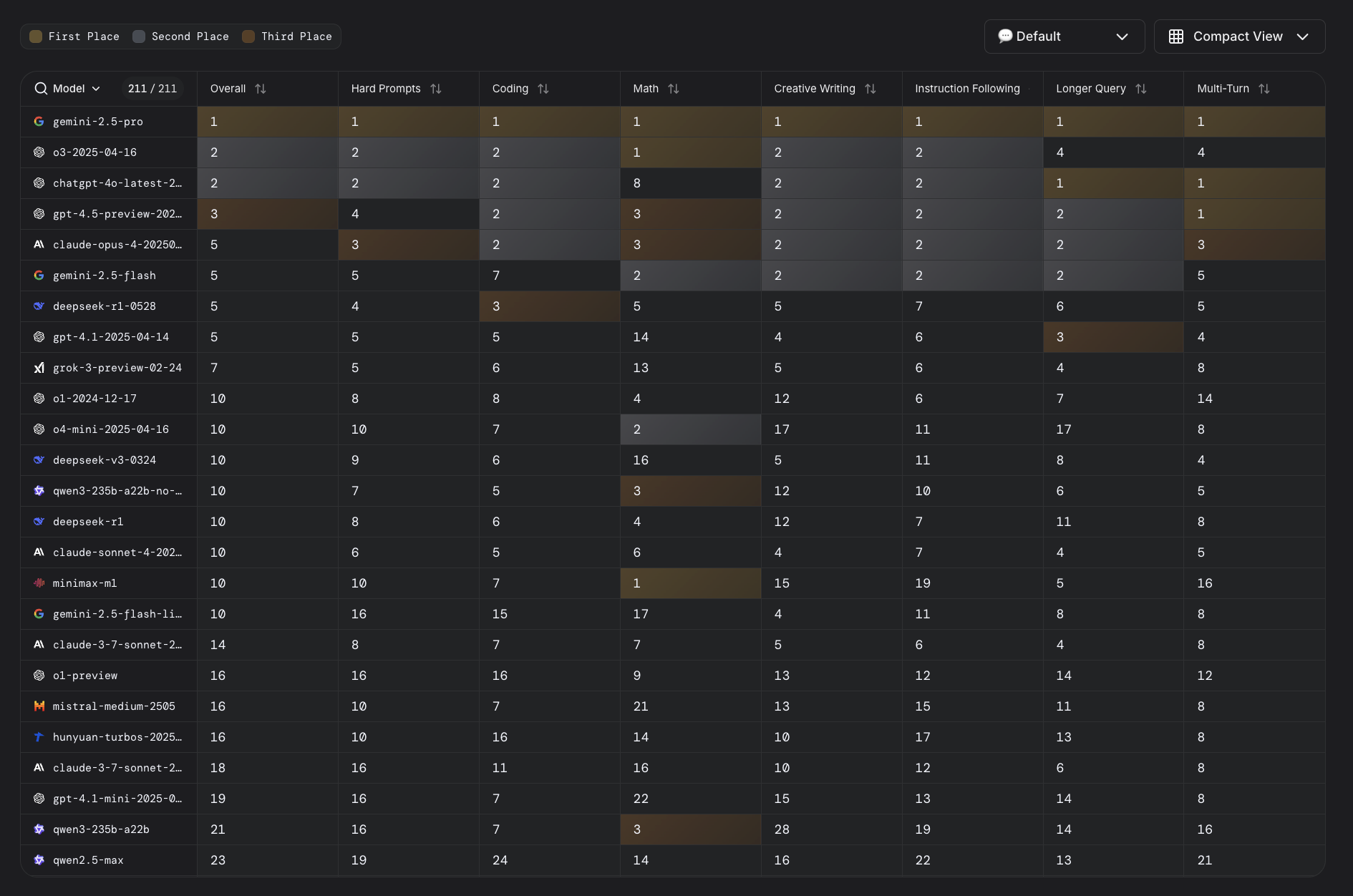Click minimax-m1 Math rank cell
This screenshot has width=1353, height=896.
[690, 583]
